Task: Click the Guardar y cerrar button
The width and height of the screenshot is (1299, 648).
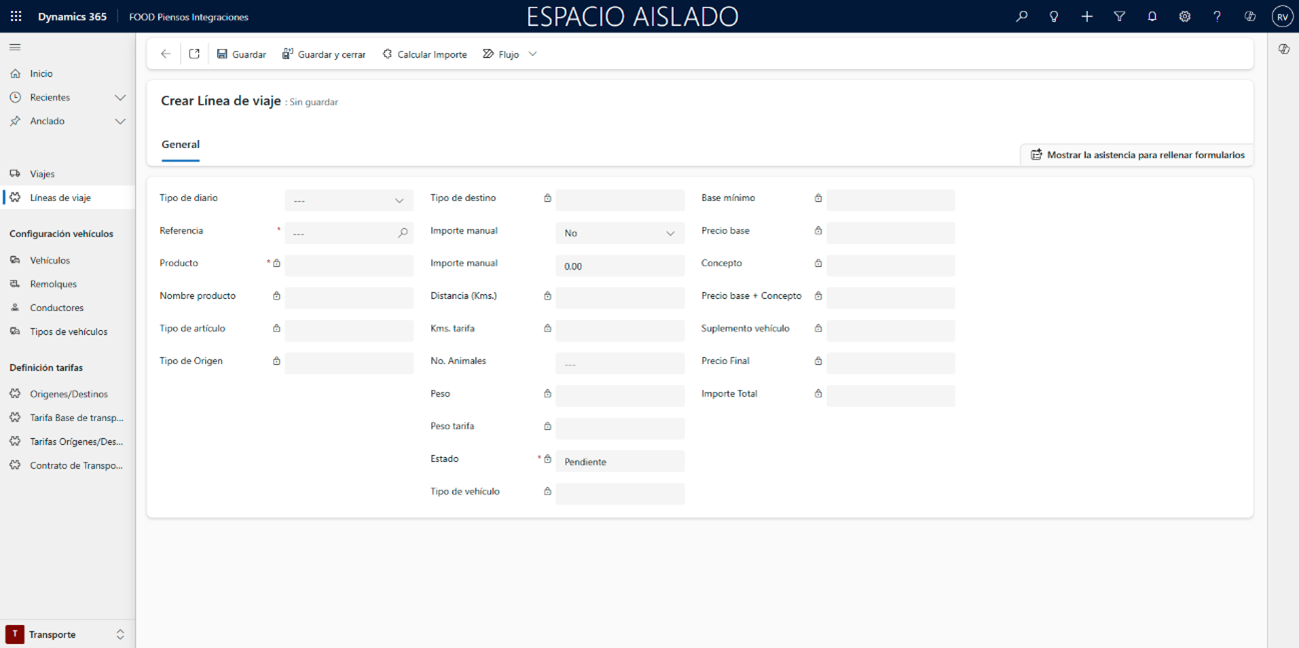Action: pyautogui.click(x=324, y=54)
